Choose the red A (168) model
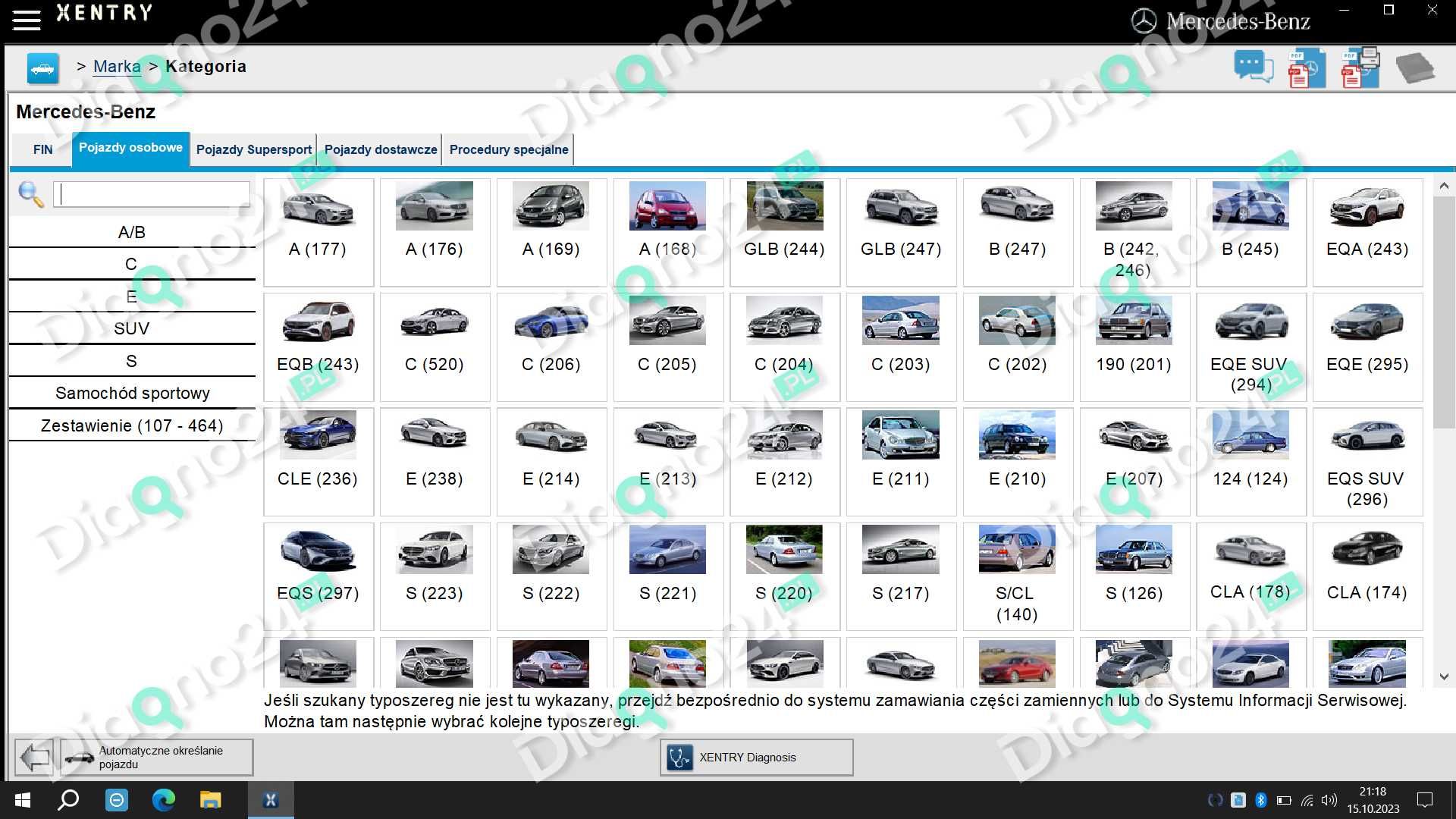This screenshot has height=819, width=1456. click(x=668, y=232)
